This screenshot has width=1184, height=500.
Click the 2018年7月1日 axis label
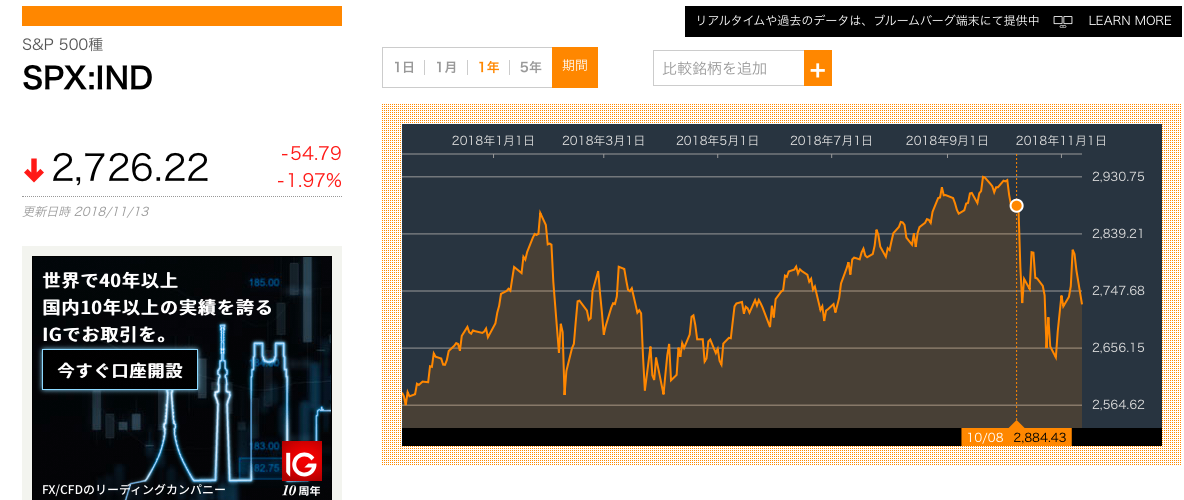pyautogui.click(x=831, y=140)
